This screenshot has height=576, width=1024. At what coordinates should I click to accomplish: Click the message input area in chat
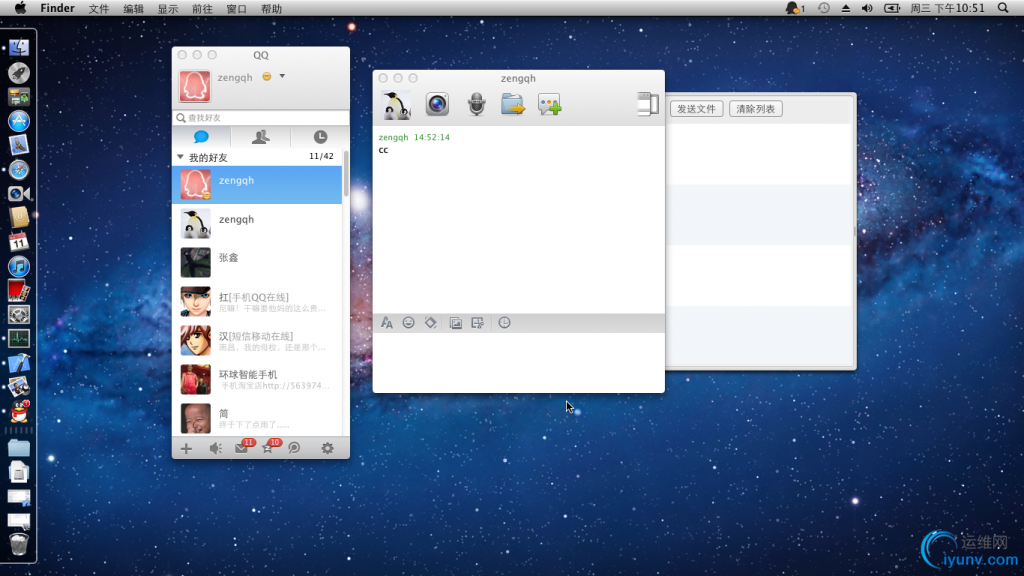[519, 362]
